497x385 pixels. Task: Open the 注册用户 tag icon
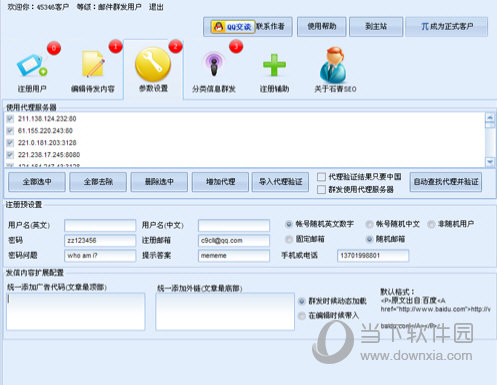click(x=32, y=65)
